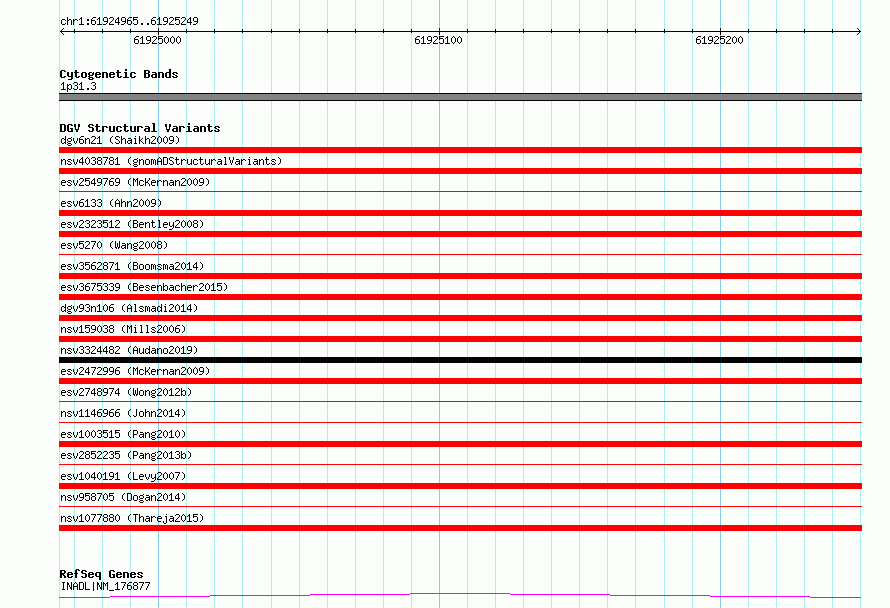This screenshot has width=890, height=608.
Task: Select the magenta INADL gene track line
Action: [x=460, y=596]
